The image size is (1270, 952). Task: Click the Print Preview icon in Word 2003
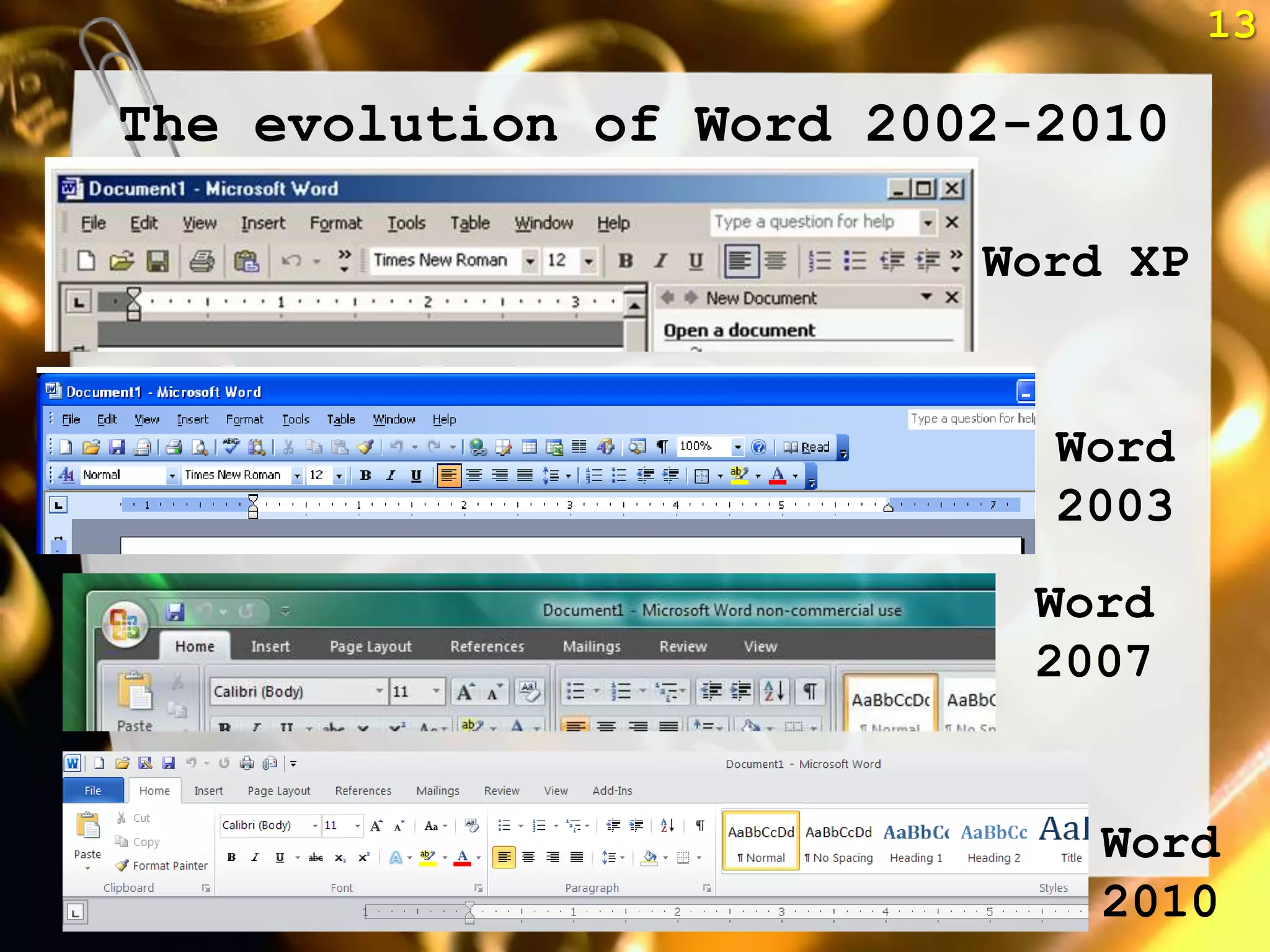point(199,447)
